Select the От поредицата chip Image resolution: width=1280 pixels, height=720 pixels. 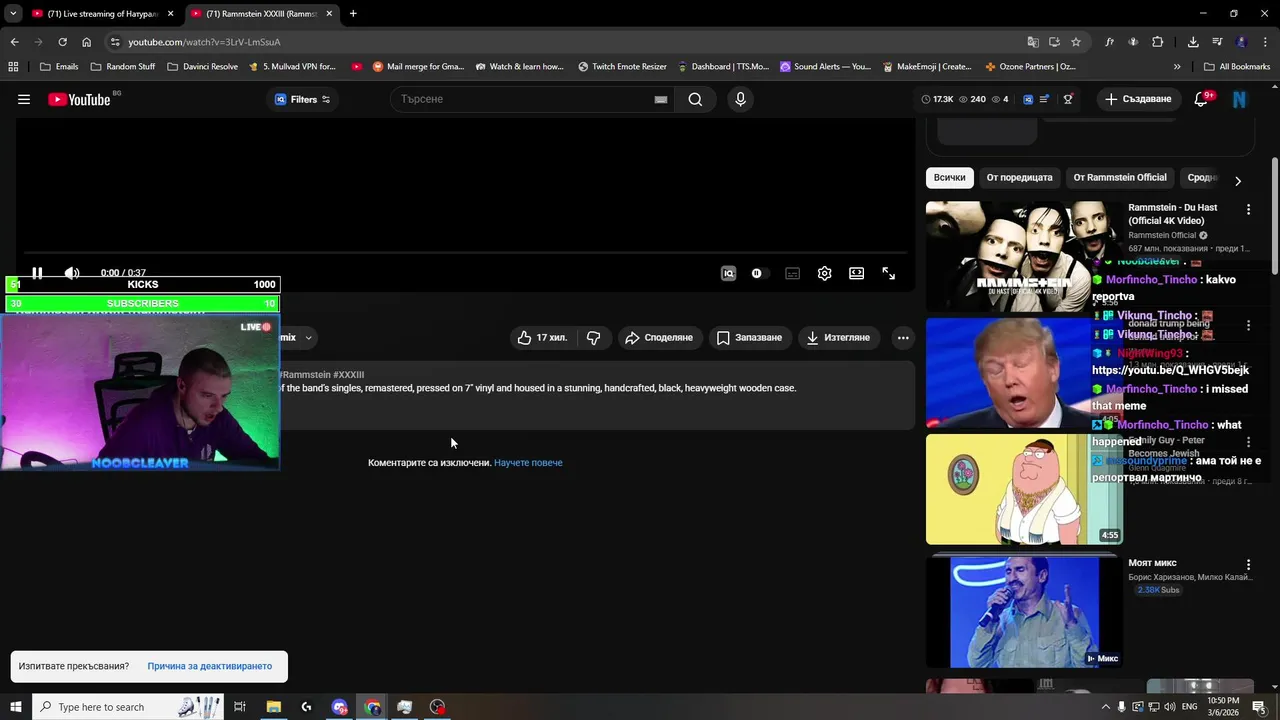tap(1019, 178)
